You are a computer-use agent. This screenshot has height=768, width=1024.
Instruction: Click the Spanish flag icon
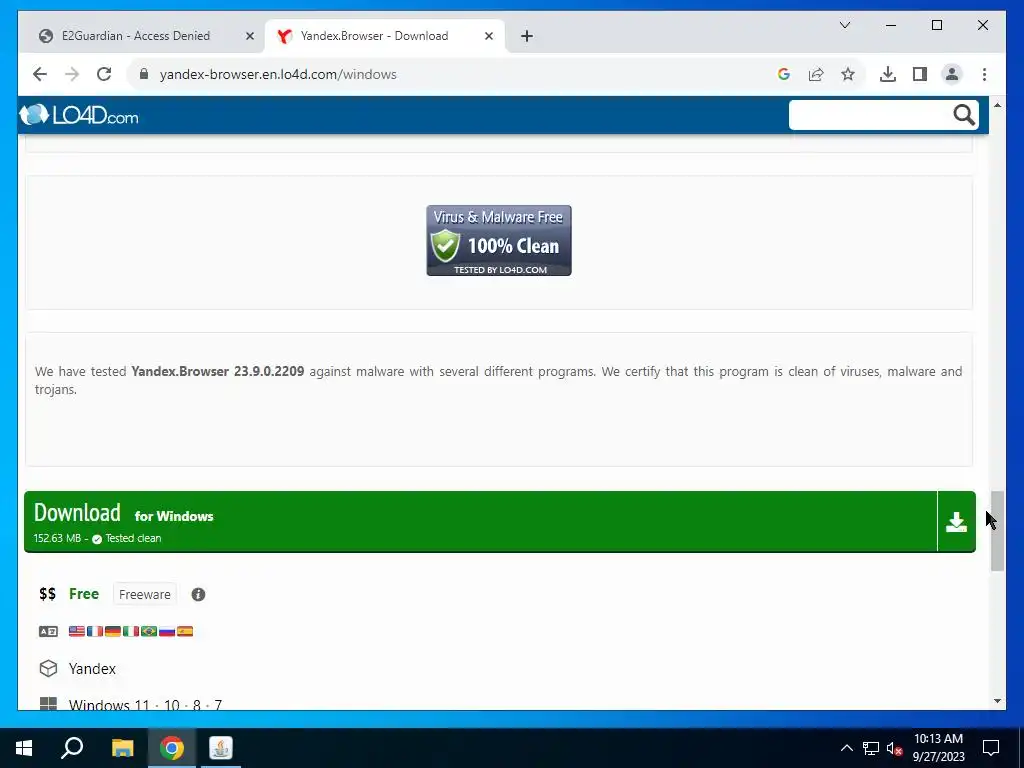tap(185, 632)
